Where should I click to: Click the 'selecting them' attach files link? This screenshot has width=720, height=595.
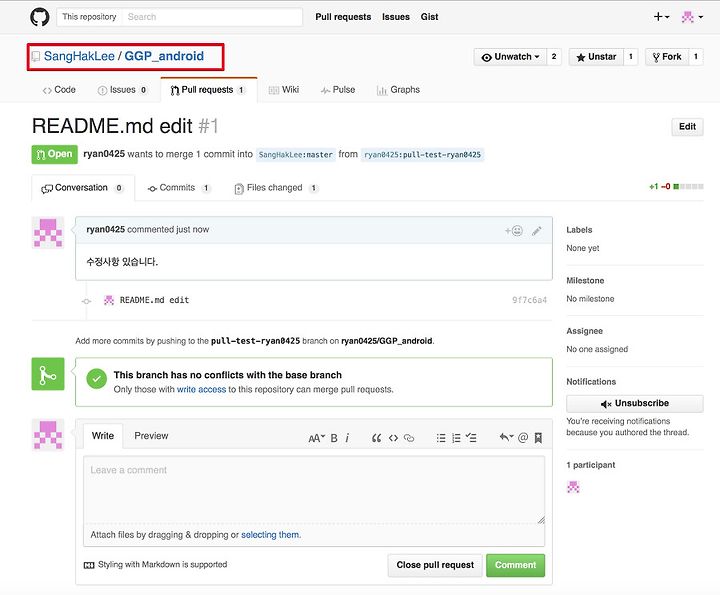click(270, 535)
